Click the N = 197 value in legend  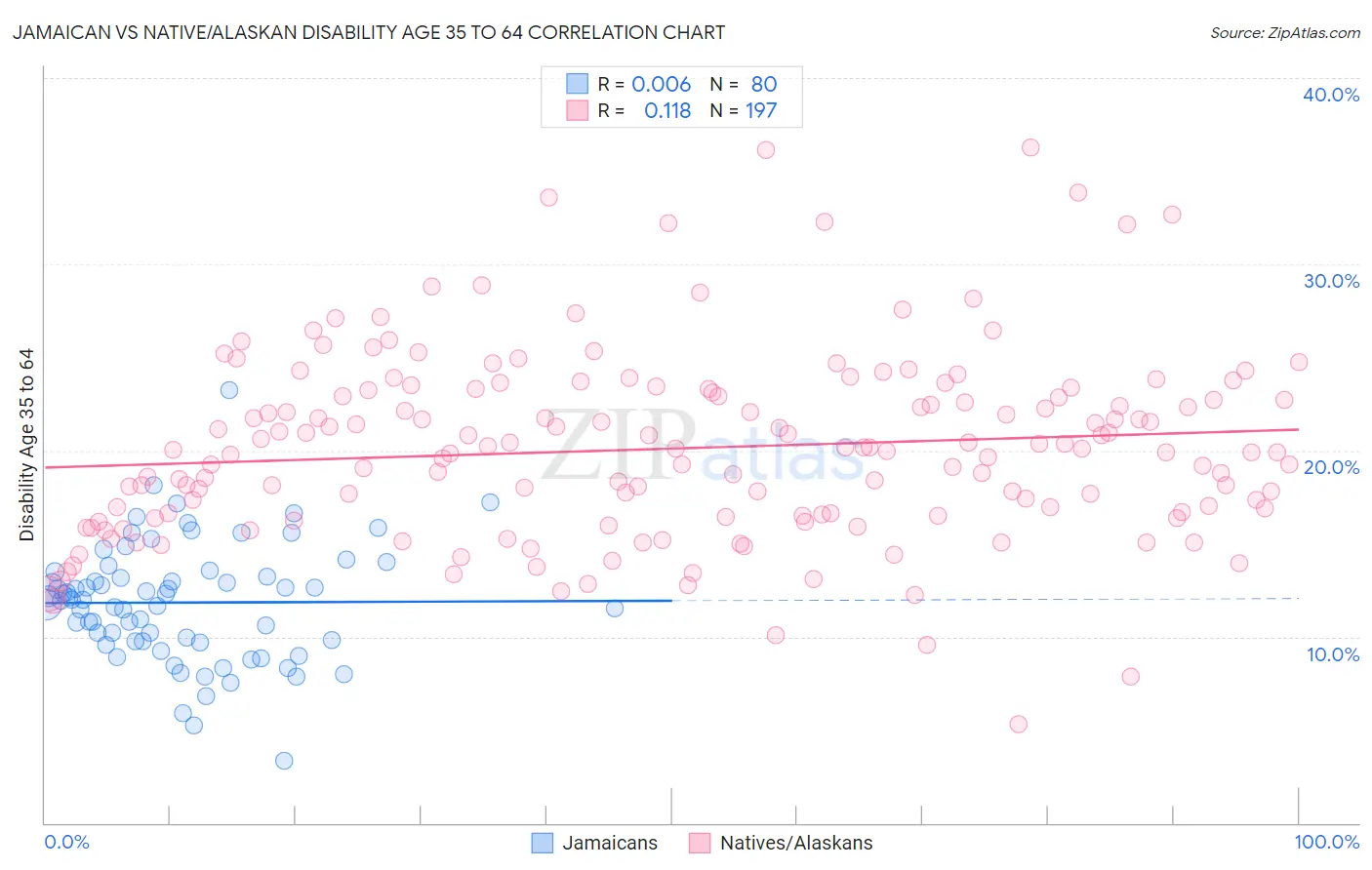coord(744,110)
